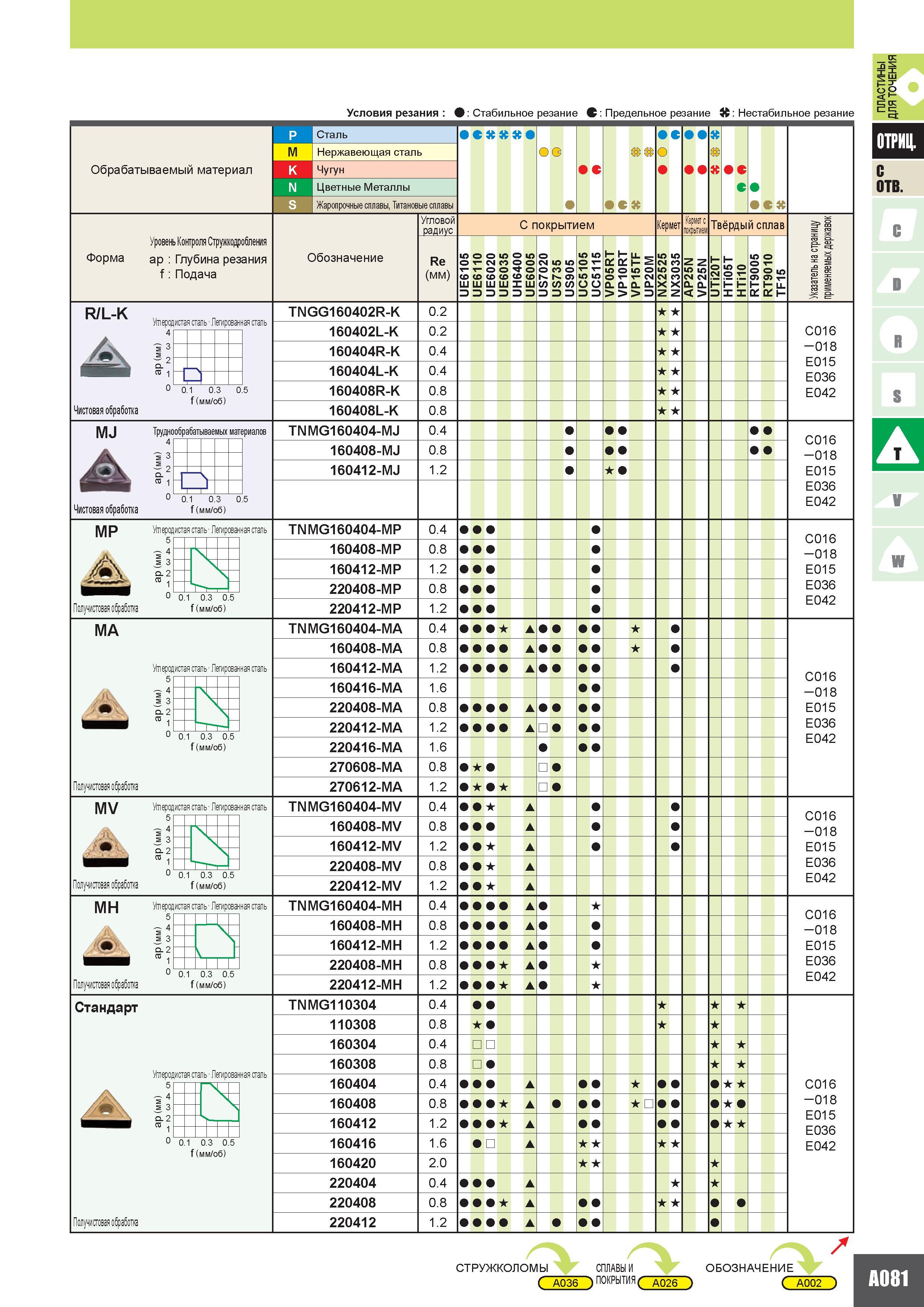Click the Предельное резание legend symbol
924x1307 pixels.
coord(592,113)
